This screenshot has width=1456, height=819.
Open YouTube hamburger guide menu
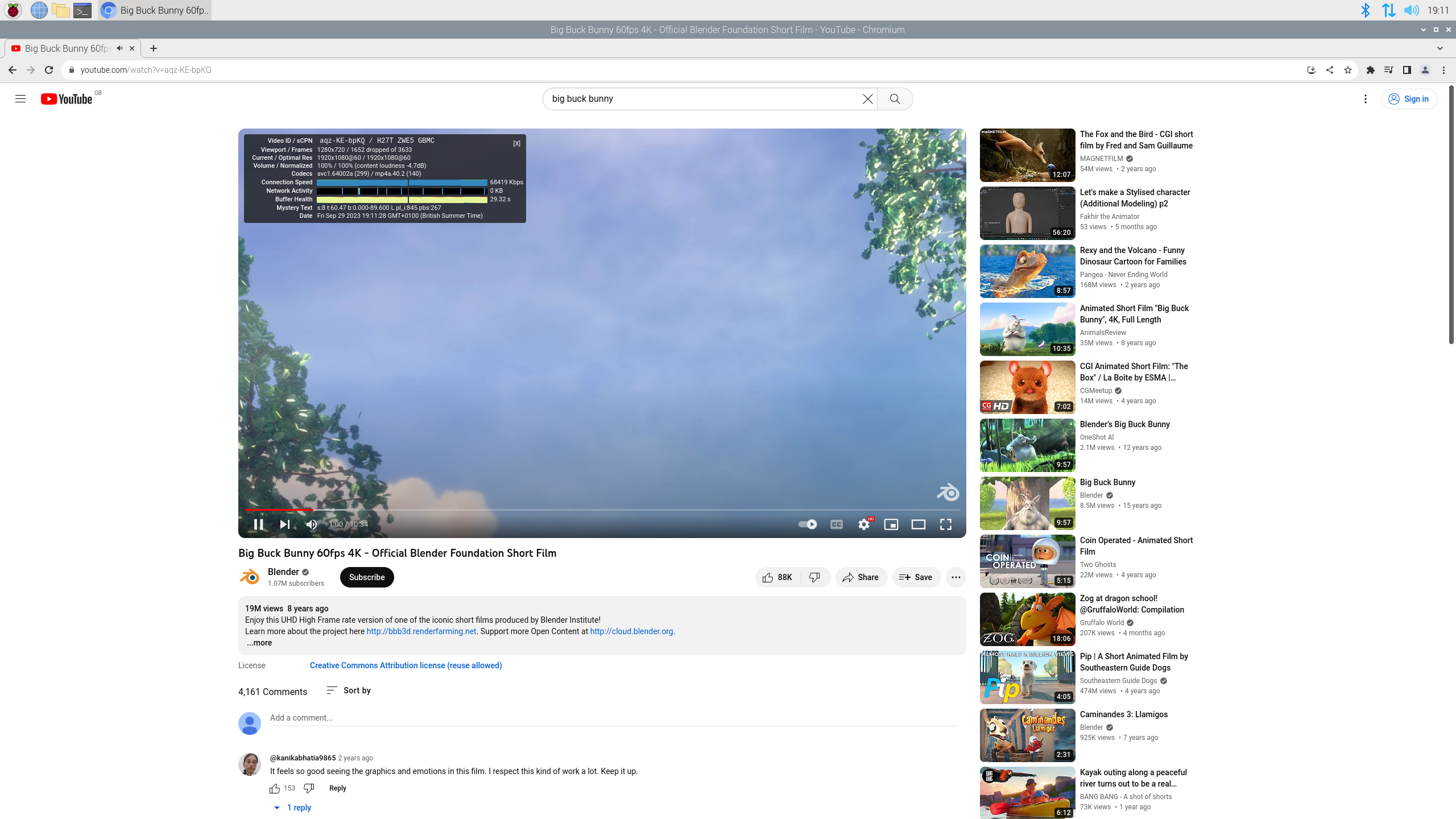(20, 99)
